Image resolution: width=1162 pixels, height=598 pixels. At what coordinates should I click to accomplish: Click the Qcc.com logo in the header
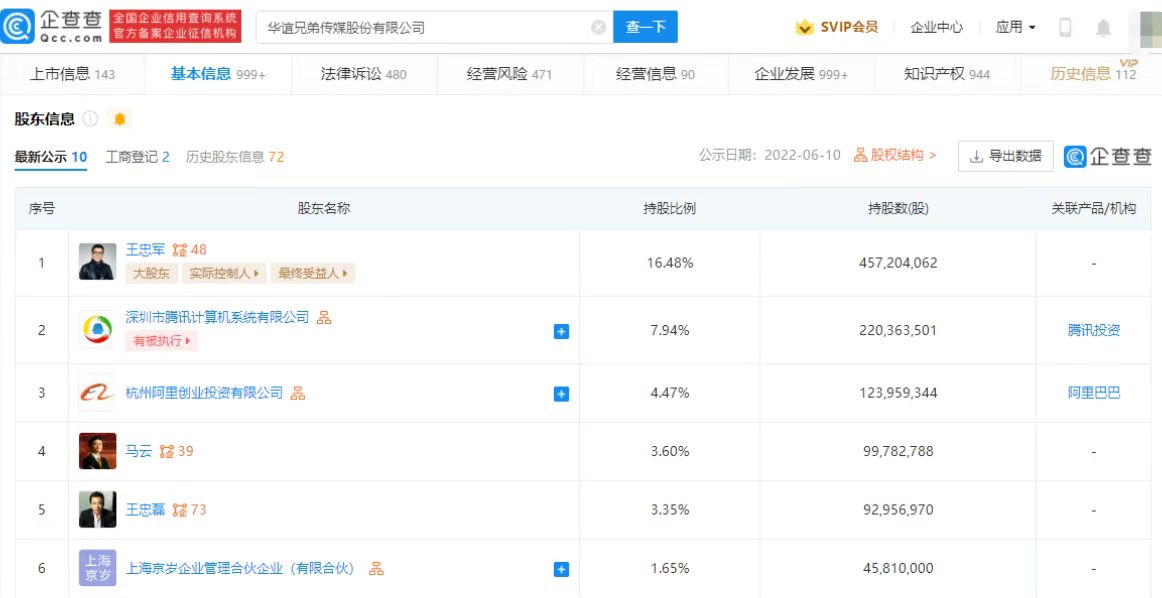pyautogui.click(x=52, y=27)
